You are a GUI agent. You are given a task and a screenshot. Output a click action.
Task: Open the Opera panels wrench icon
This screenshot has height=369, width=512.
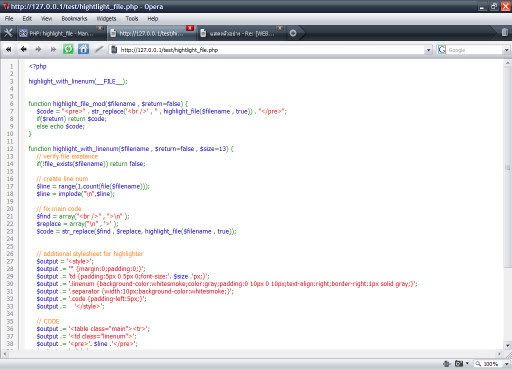pyautogui.click(x=8, y=33)
